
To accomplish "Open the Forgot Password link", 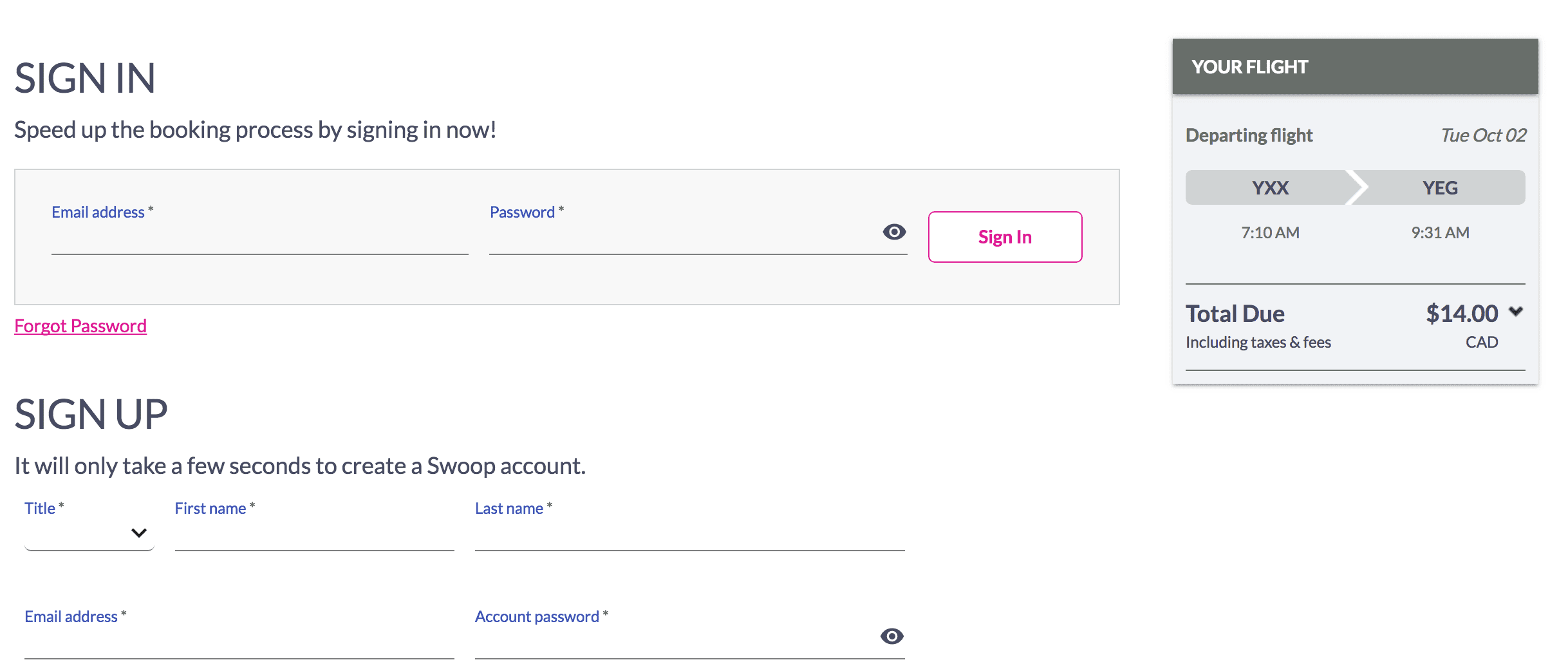I will [80, 326].
